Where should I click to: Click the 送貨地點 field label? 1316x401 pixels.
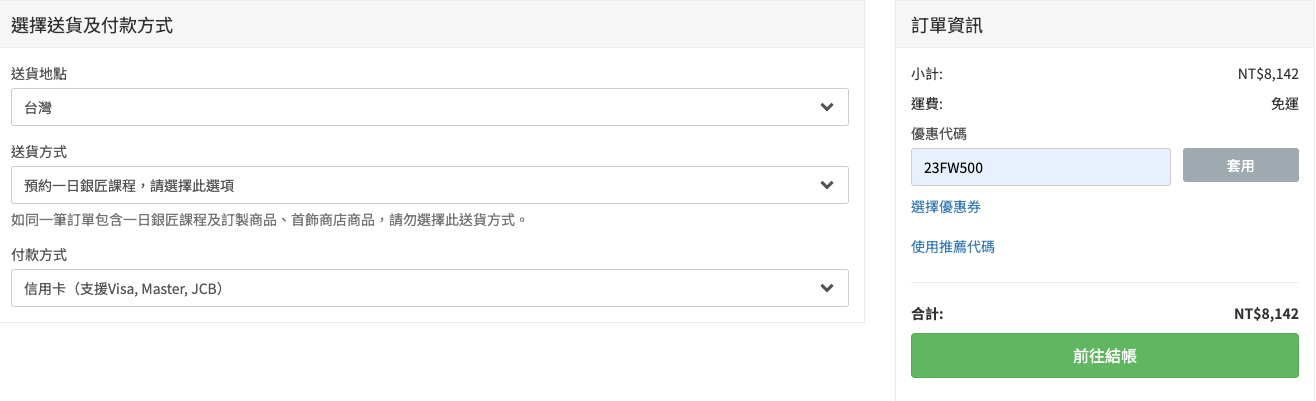coord(39,74)
